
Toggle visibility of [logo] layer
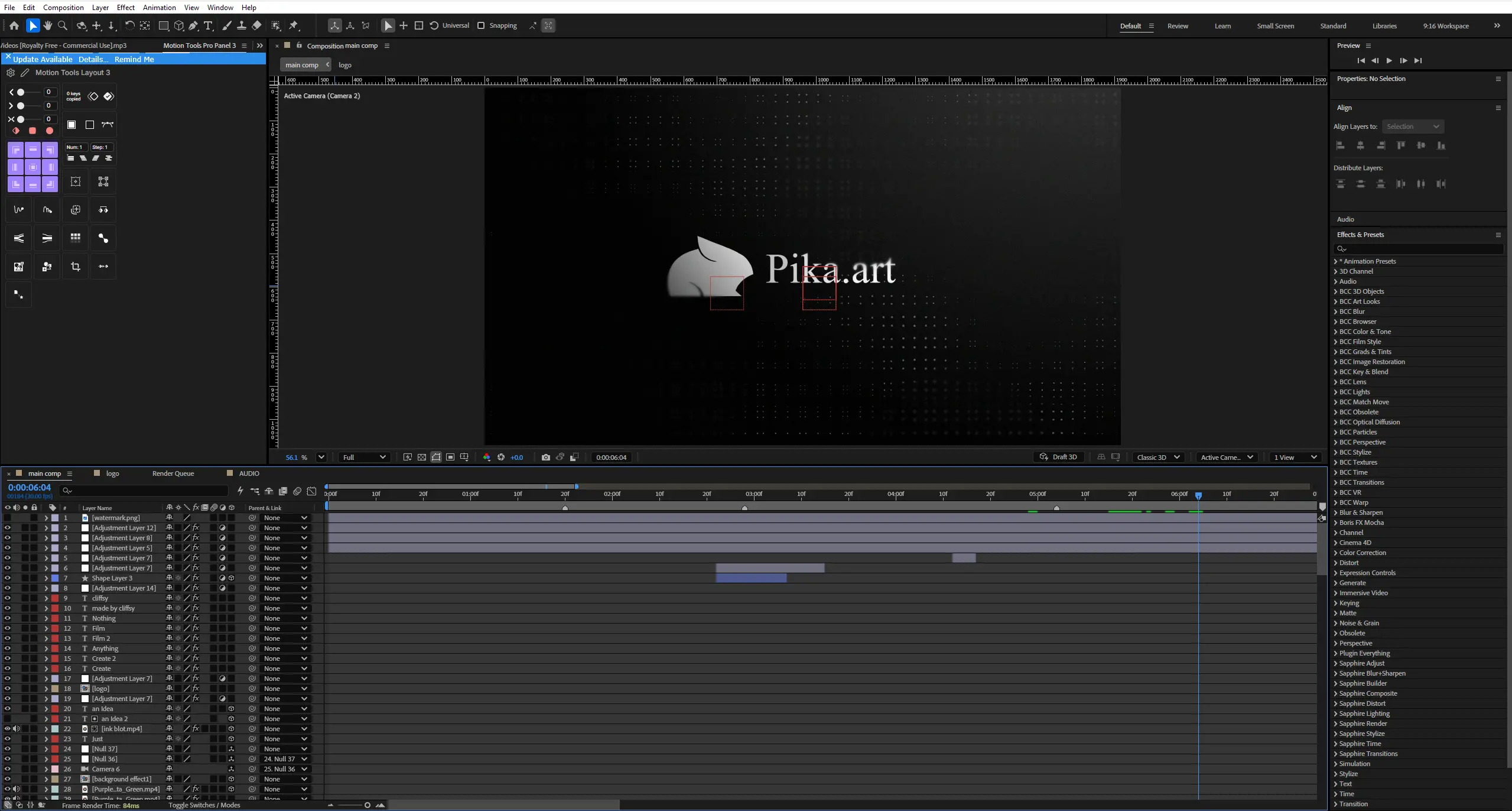coord(7,689)
